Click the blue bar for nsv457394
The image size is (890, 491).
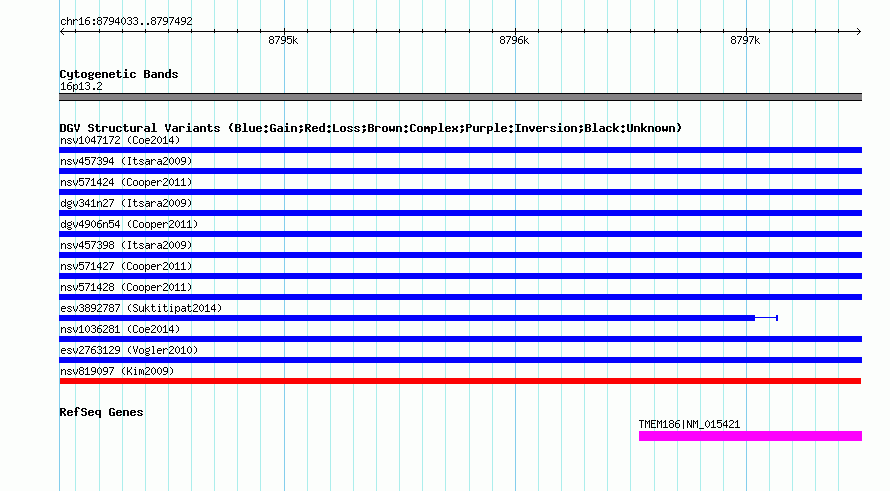click(x=460, y=171)
